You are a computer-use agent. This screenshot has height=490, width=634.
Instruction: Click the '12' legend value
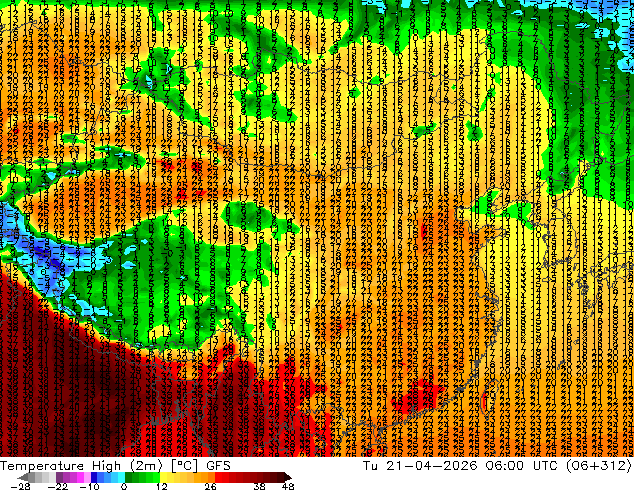click(x=162, y=486)
